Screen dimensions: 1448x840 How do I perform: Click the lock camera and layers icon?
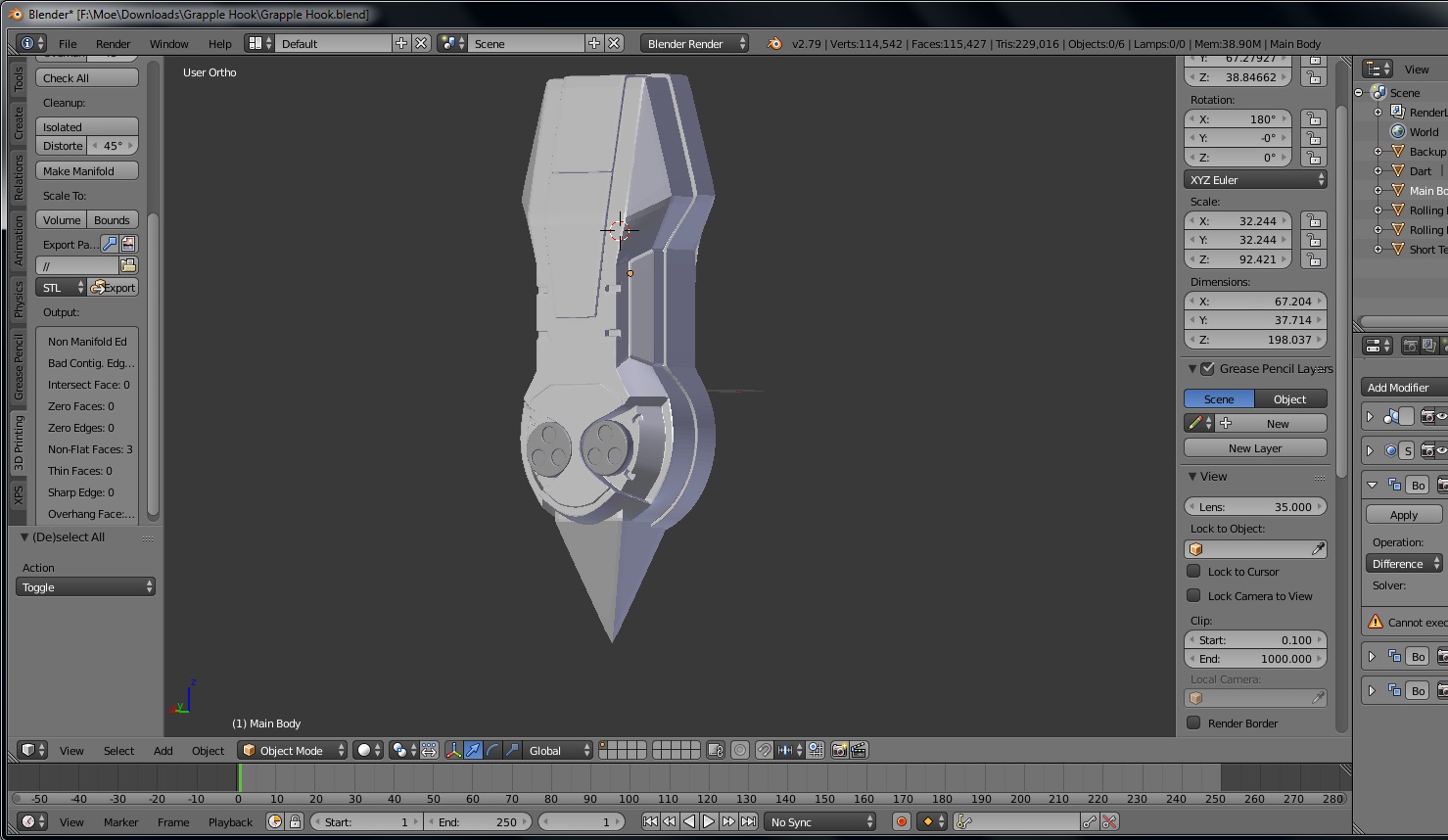[716, 750]
